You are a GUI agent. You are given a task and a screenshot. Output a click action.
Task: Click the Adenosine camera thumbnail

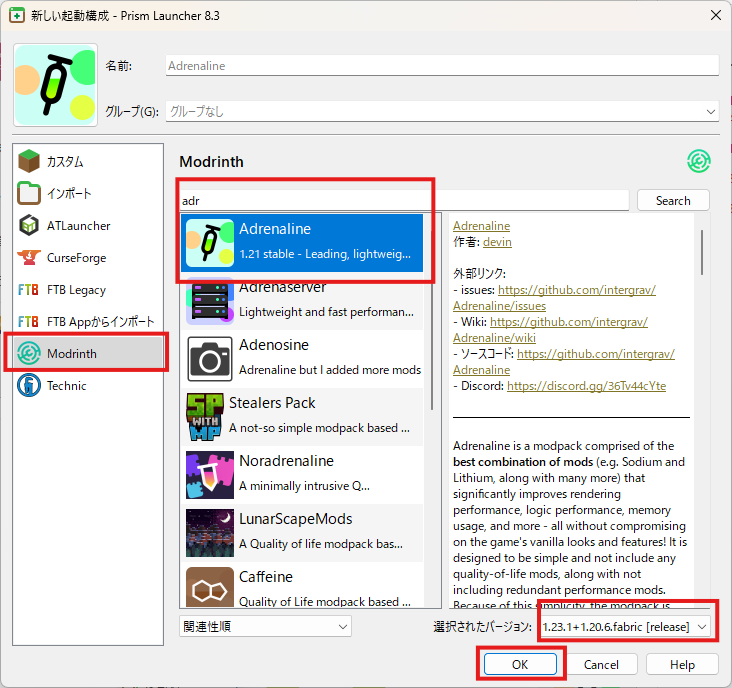point(210,359)
